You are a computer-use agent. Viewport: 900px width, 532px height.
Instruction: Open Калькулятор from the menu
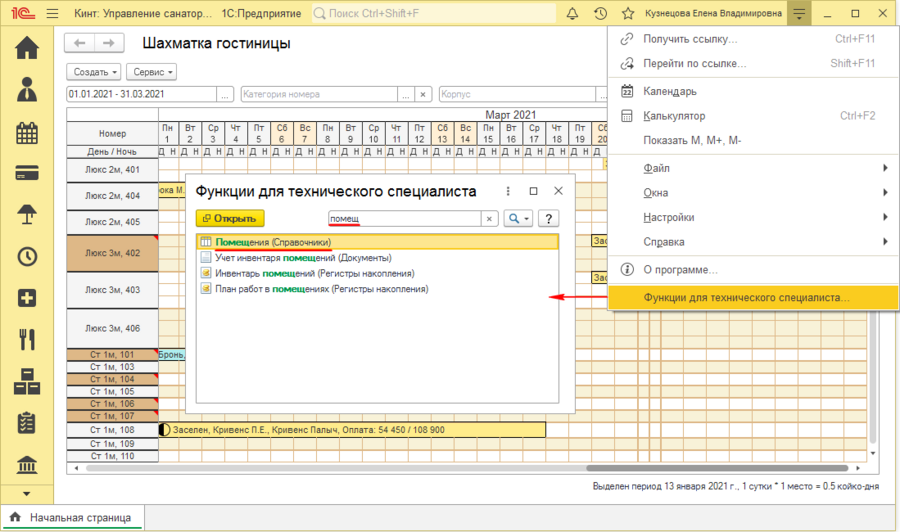click(x=754, y=116)
